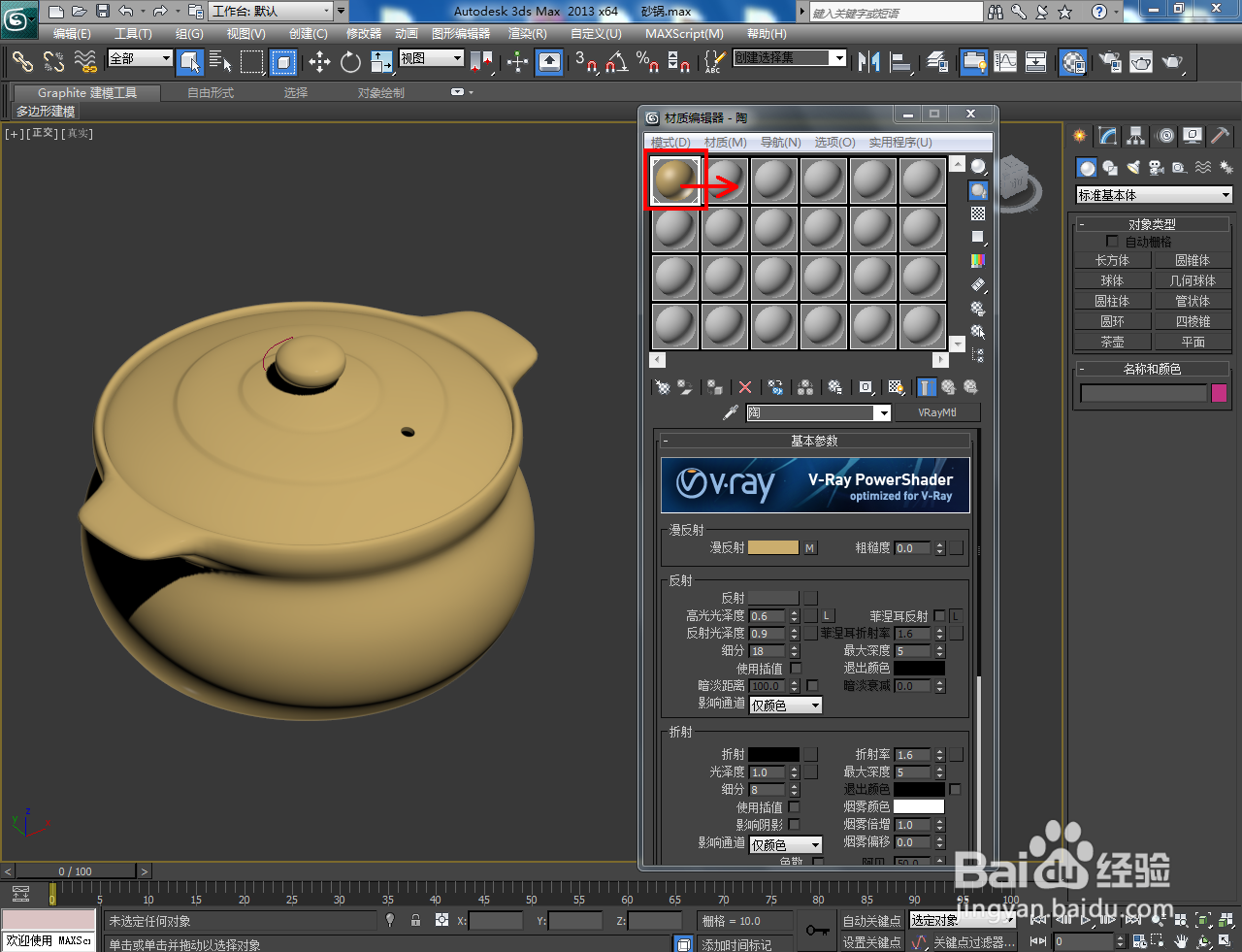Viewport: 1242px width, 952px height.
Task: Click the 0 / 100 time slider
Action: (x=75, y=870)
